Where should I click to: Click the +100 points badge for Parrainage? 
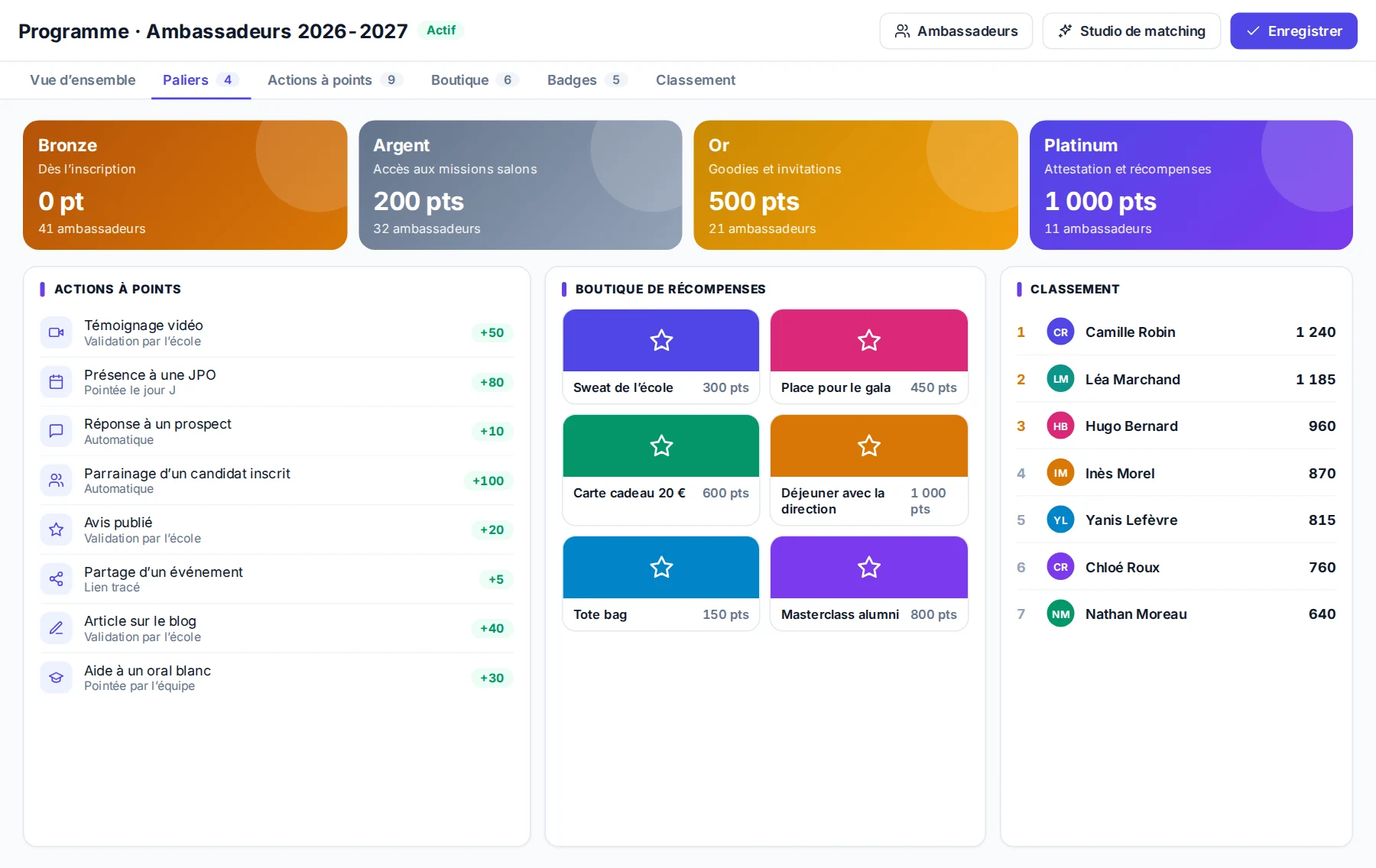[x=488, y=481]
